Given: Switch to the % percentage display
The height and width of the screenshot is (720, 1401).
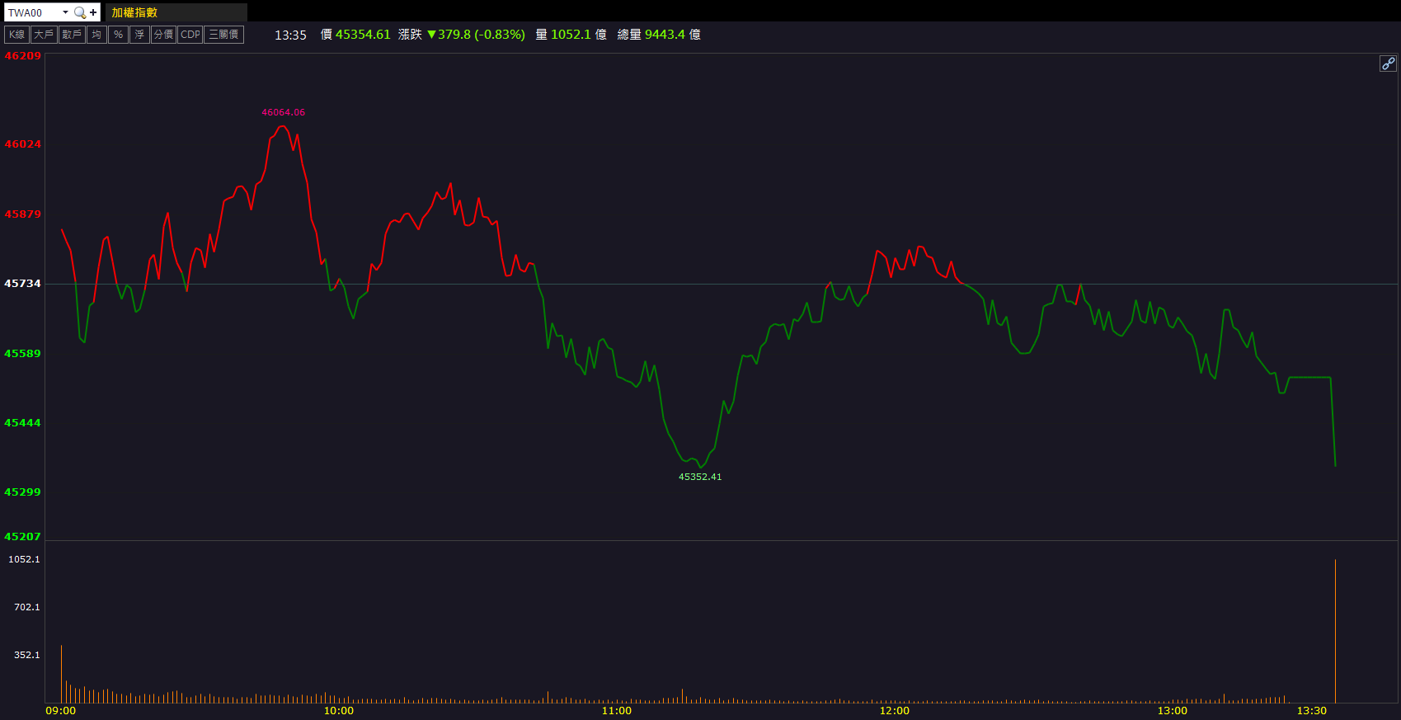Looking at the screenshot, I should click(x=118, y=35).
